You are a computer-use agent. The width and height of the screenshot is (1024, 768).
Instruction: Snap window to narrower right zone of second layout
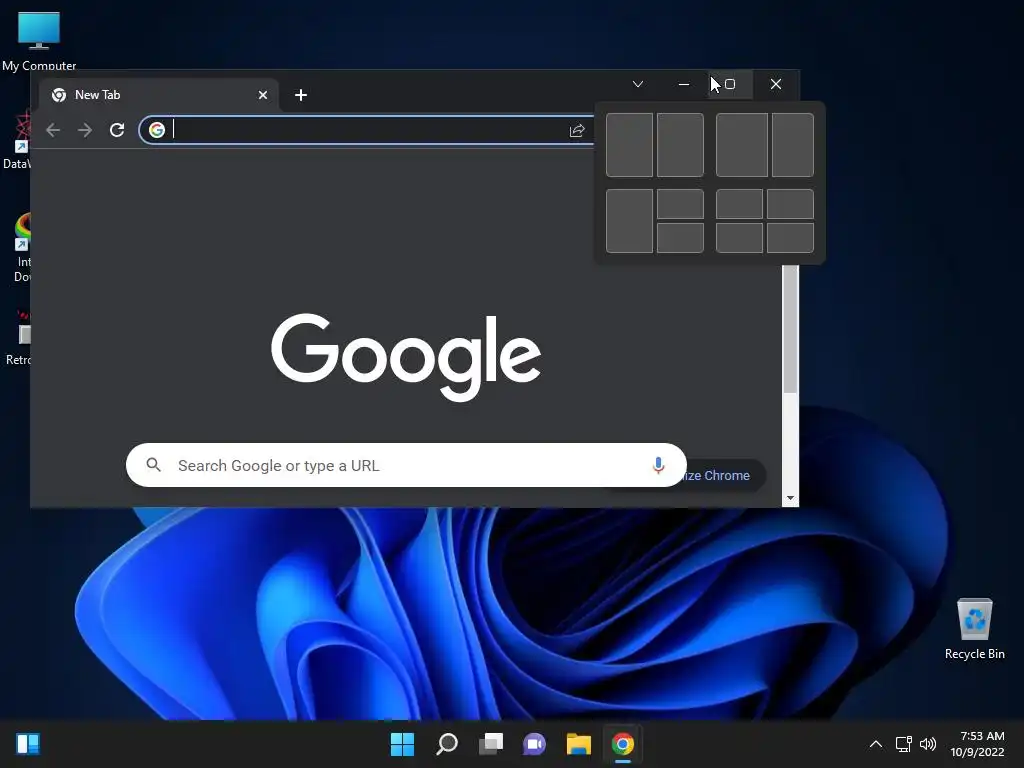pyautogui.click(x=793, y=145)
